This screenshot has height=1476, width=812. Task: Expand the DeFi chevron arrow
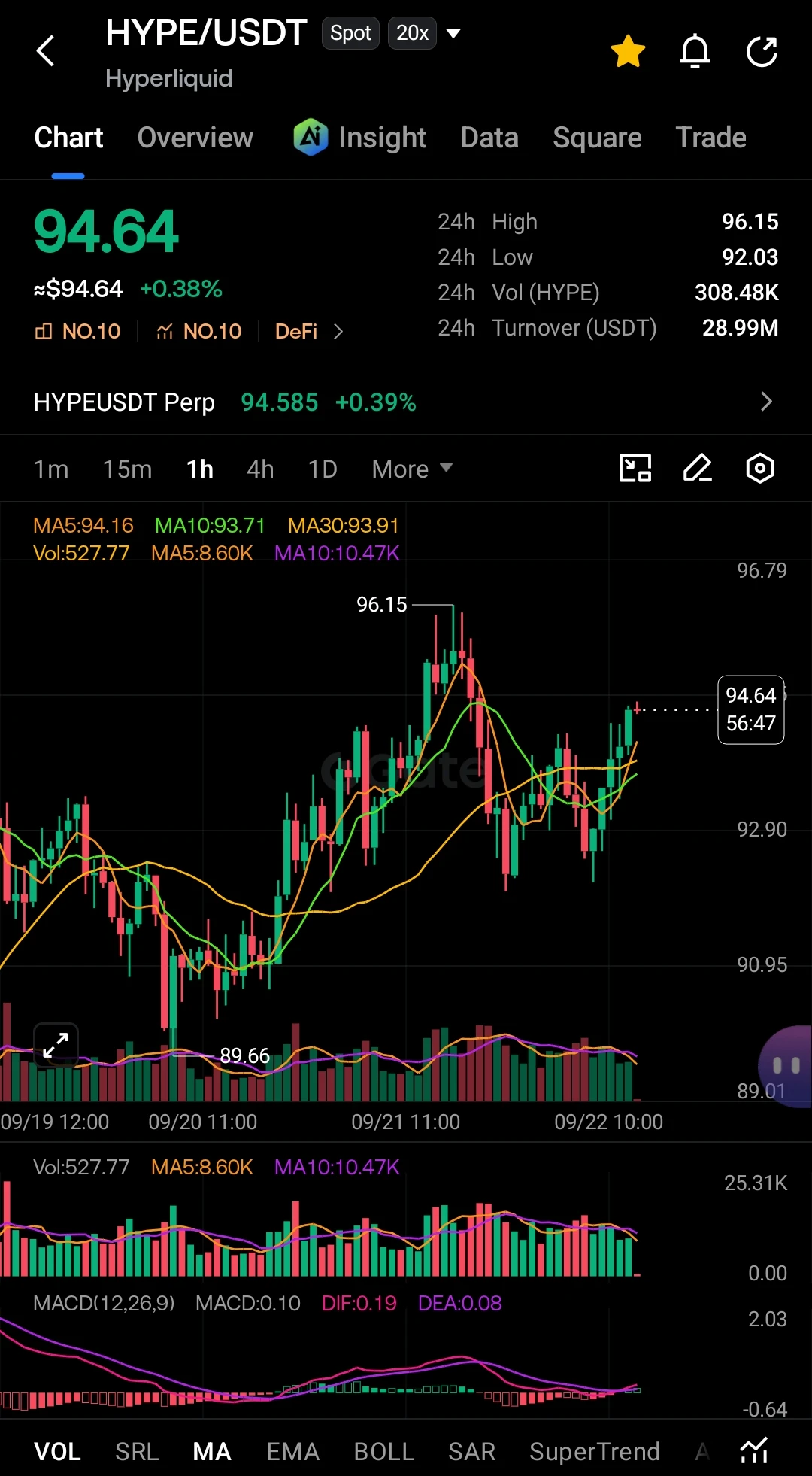point(338,331)
